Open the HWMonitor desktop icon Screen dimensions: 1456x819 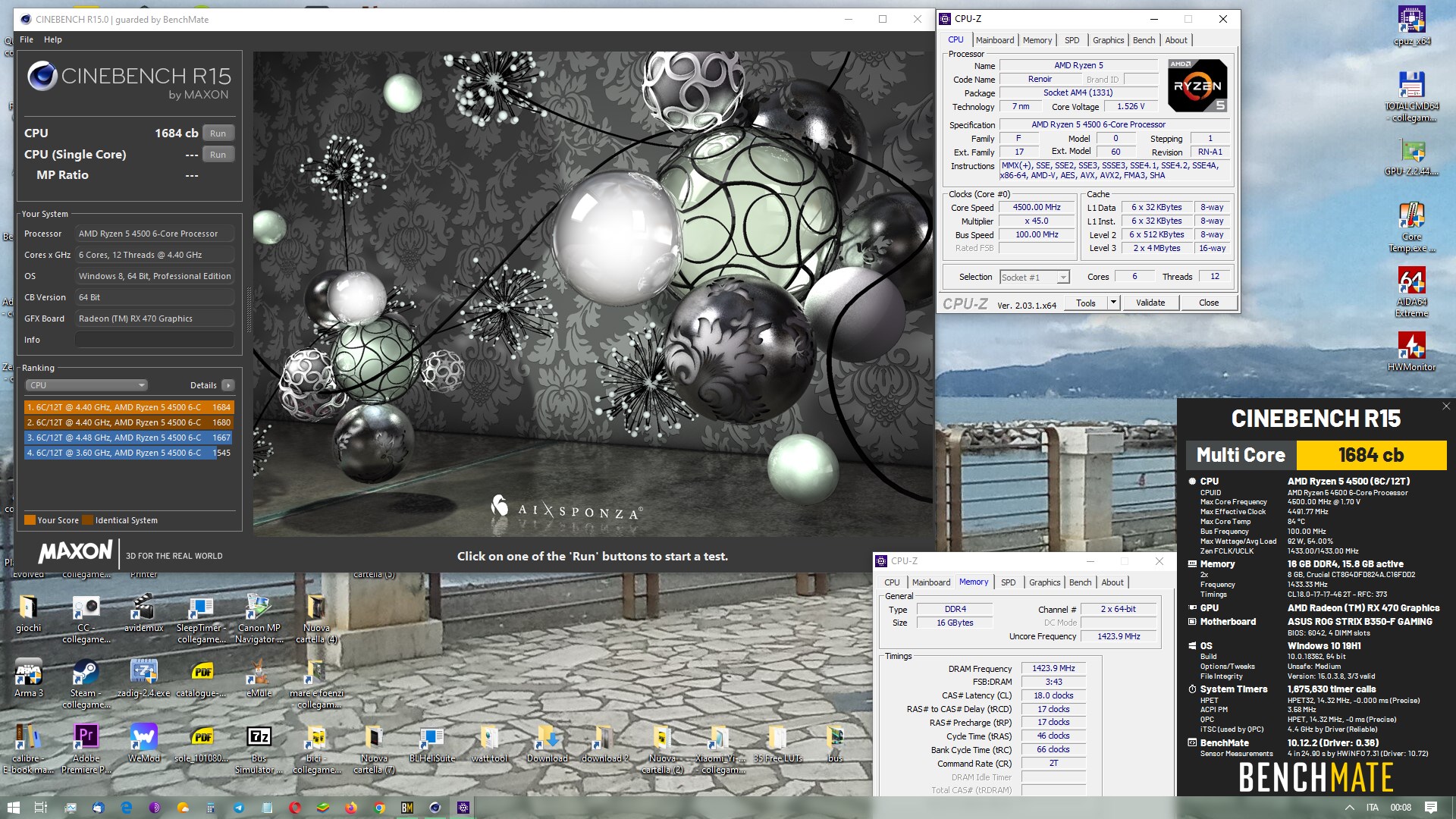(1411, 351)
